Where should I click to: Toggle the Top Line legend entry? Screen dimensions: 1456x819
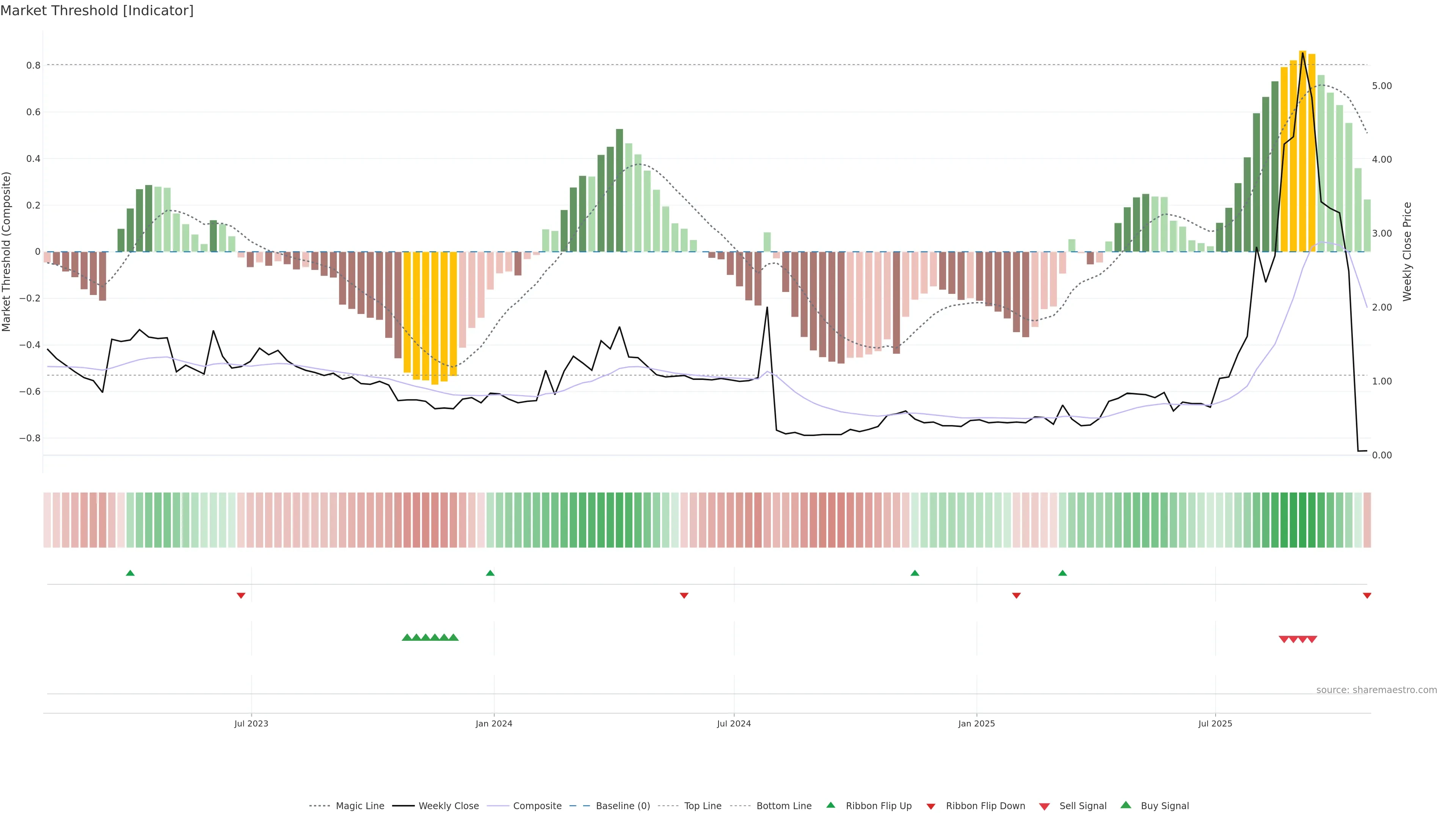[x=703, y=806]
